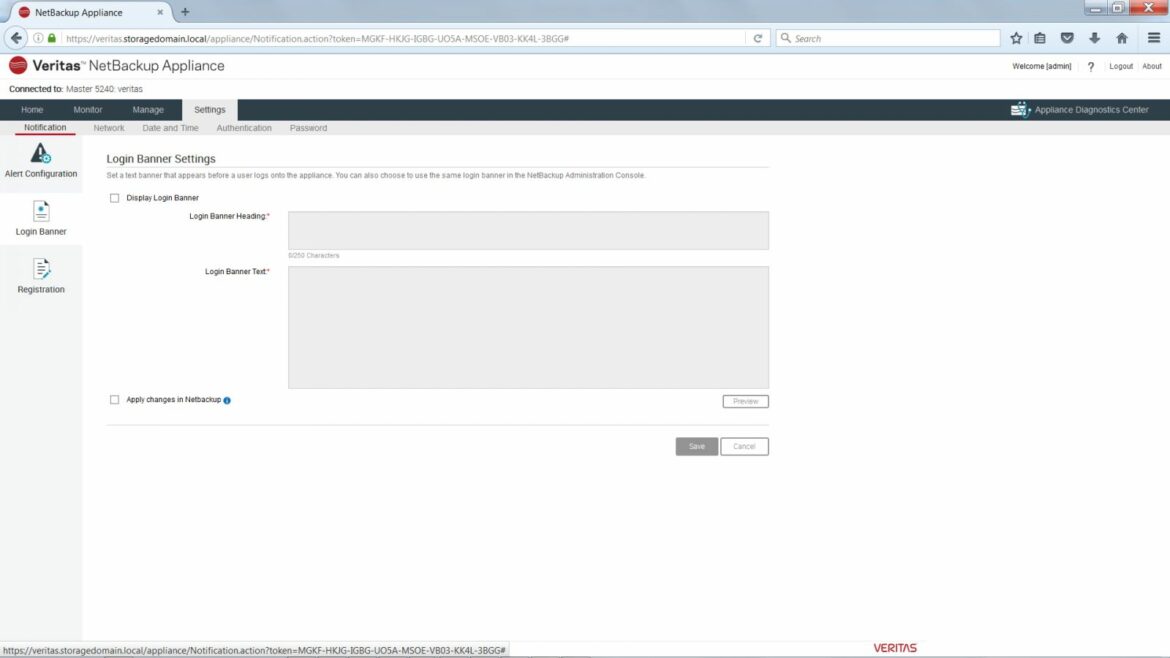
Task: Click the Welcome [admin] text
Action: (1041, 66)
